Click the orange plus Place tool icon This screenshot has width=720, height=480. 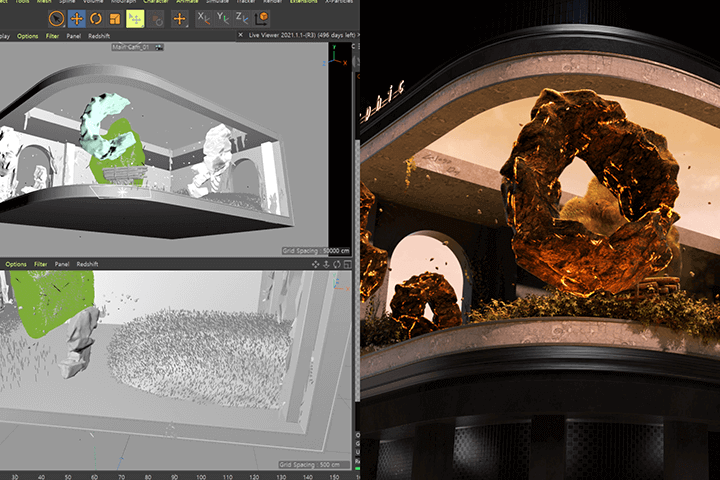pos(180,18)
